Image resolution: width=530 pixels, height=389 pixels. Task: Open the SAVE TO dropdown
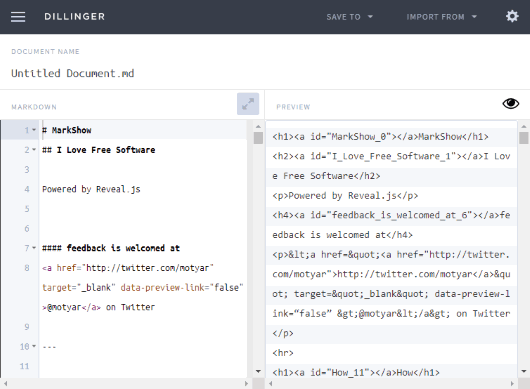click(350, 17)
